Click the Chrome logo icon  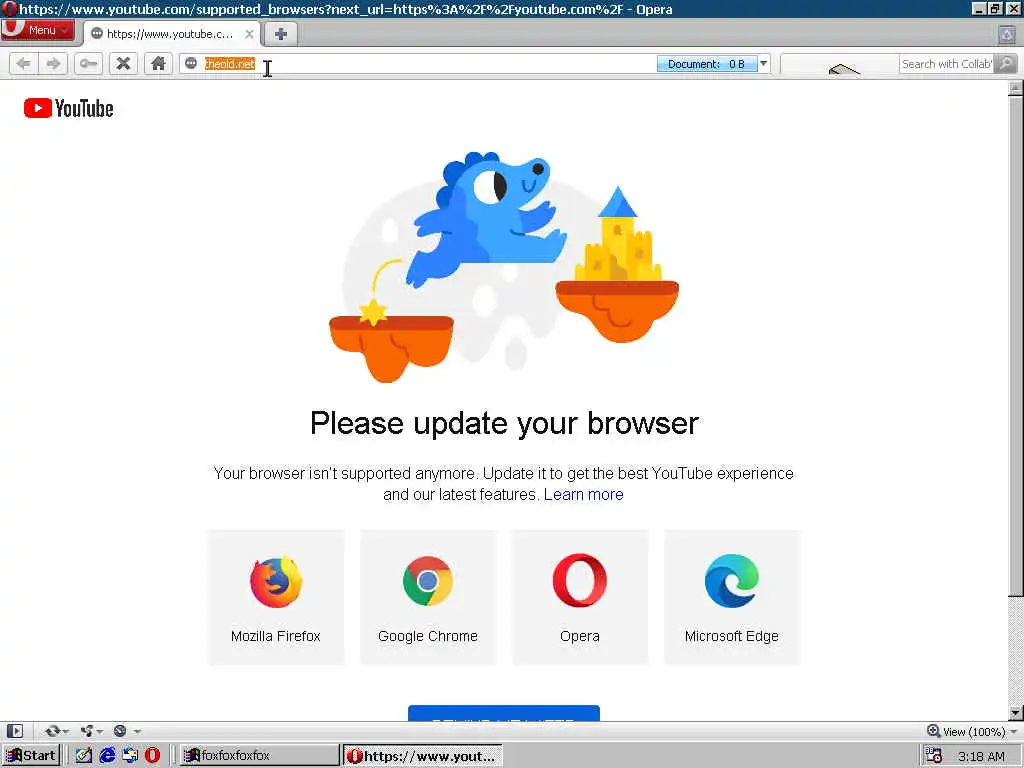pyautogui.click(x=428, y=581)
